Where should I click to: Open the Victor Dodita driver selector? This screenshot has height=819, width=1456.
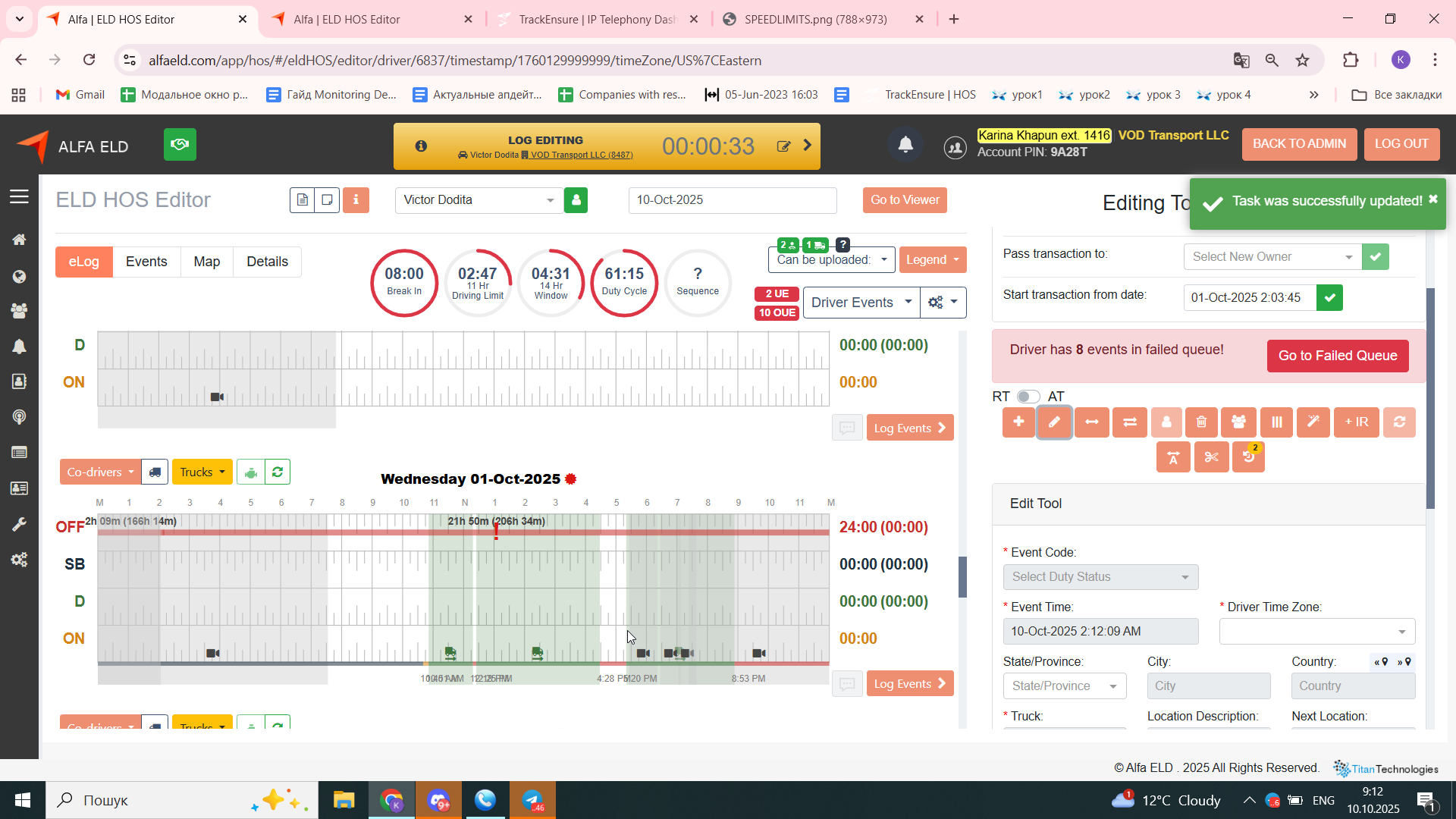(x=479, y=200)
